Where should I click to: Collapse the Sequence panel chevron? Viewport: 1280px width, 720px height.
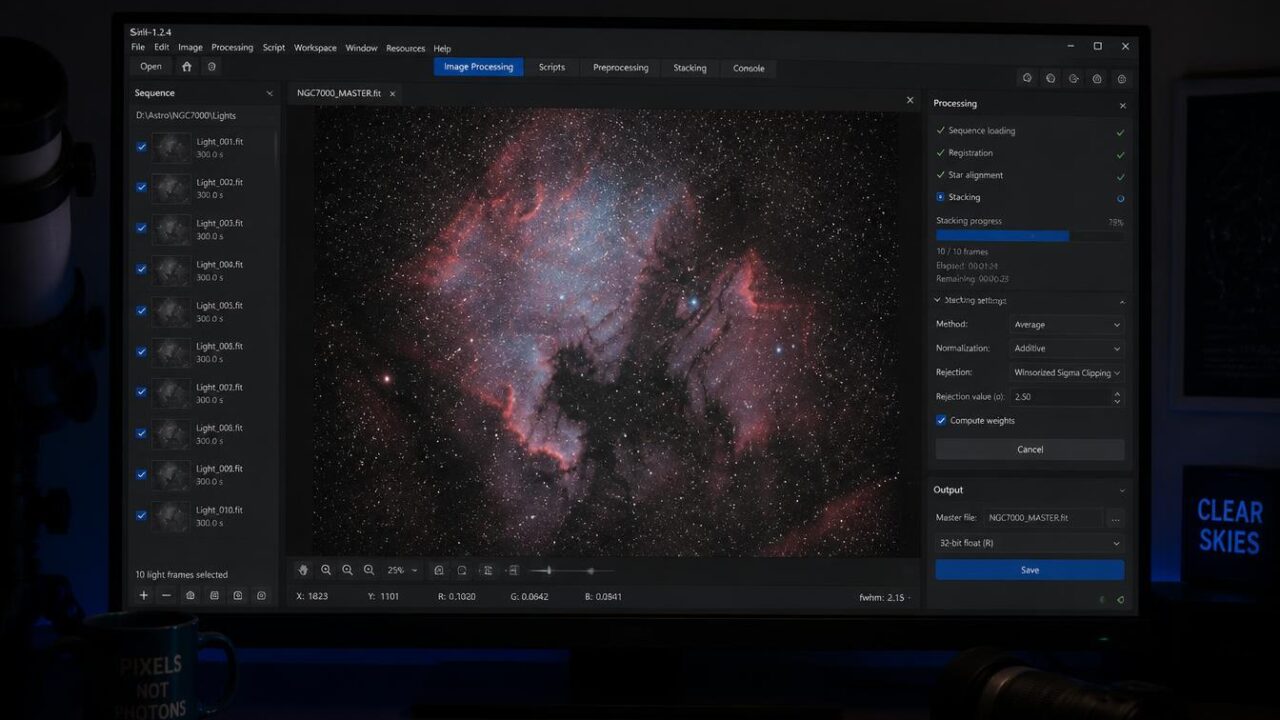(269, 94)
